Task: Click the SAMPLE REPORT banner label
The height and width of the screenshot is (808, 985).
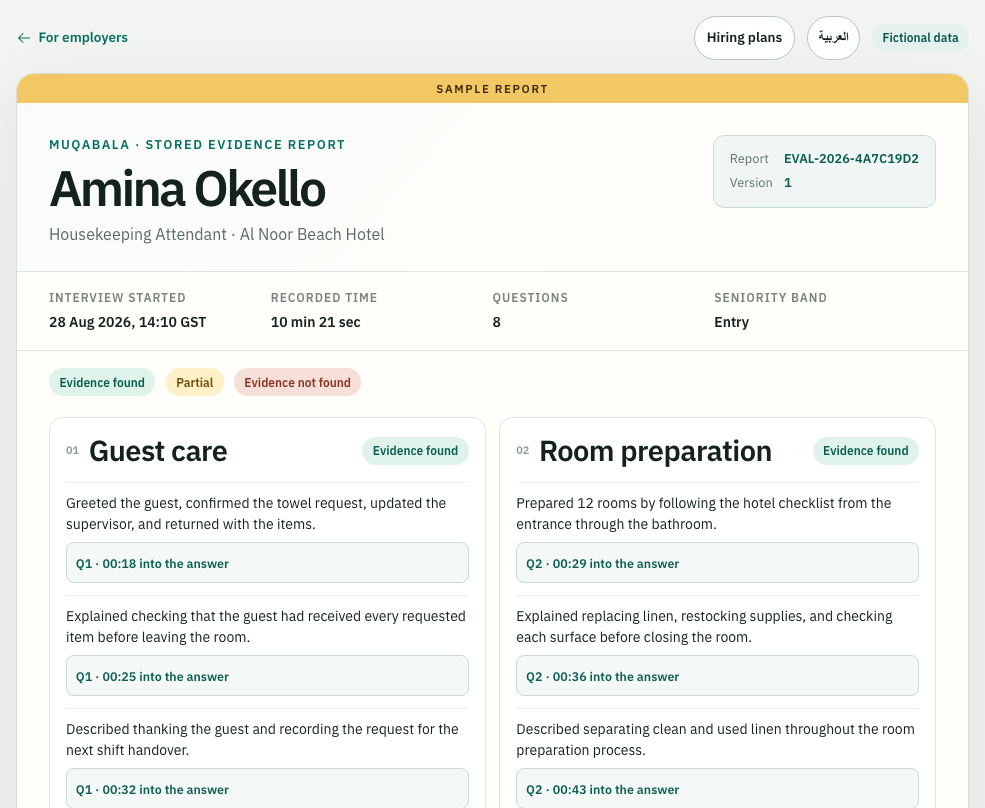Action: [x=492, y=89]
